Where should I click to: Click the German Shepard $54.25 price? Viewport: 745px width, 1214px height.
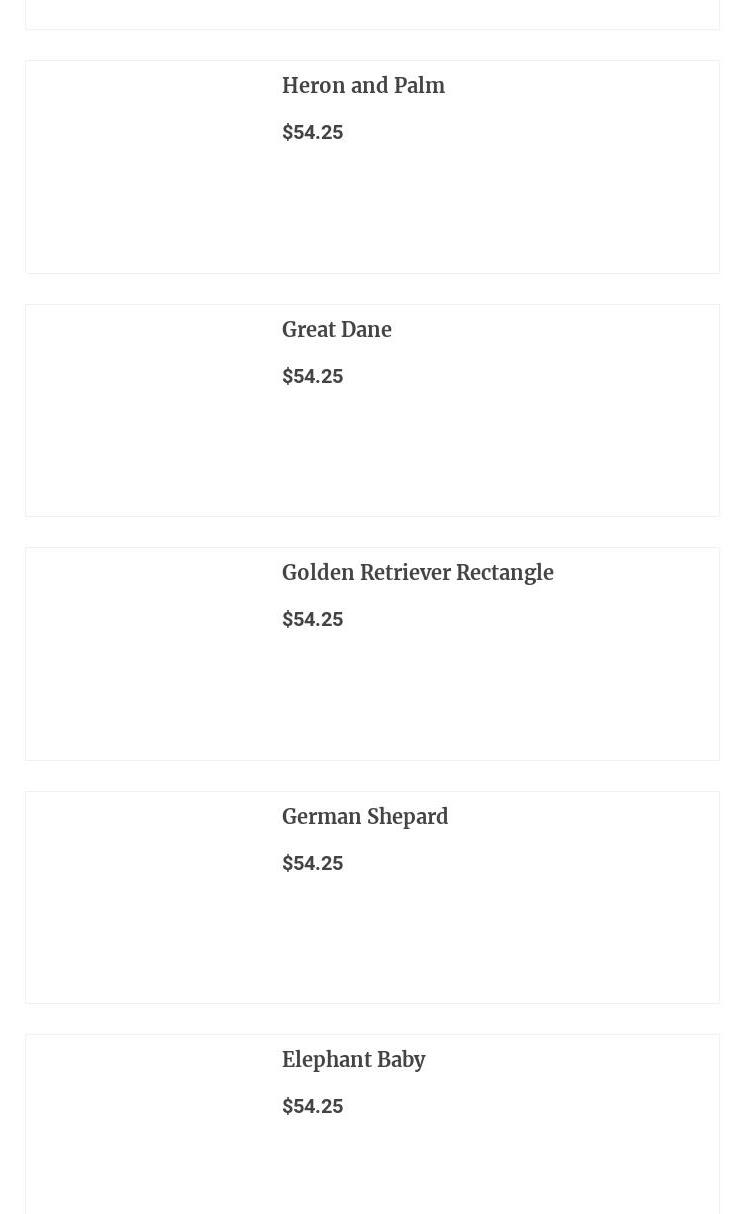click(312, 863)
